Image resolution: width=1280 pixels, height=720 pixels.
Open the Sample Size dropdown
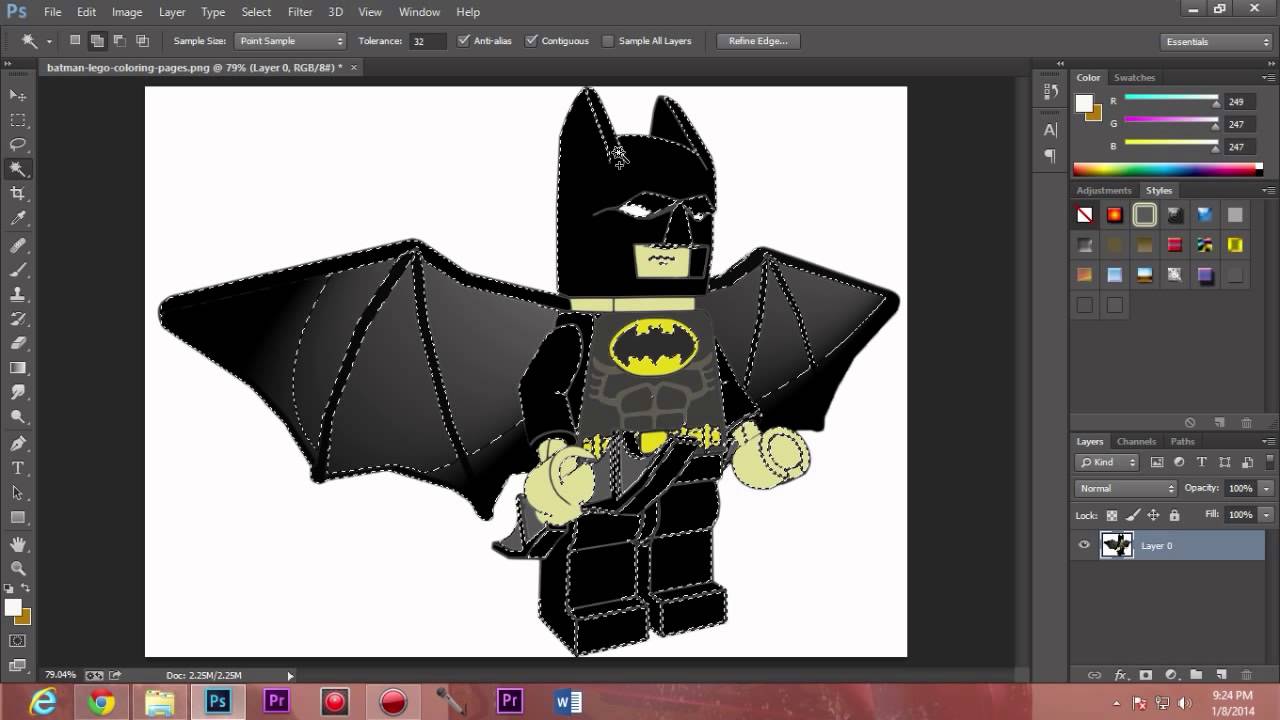(x=290, y=40)
